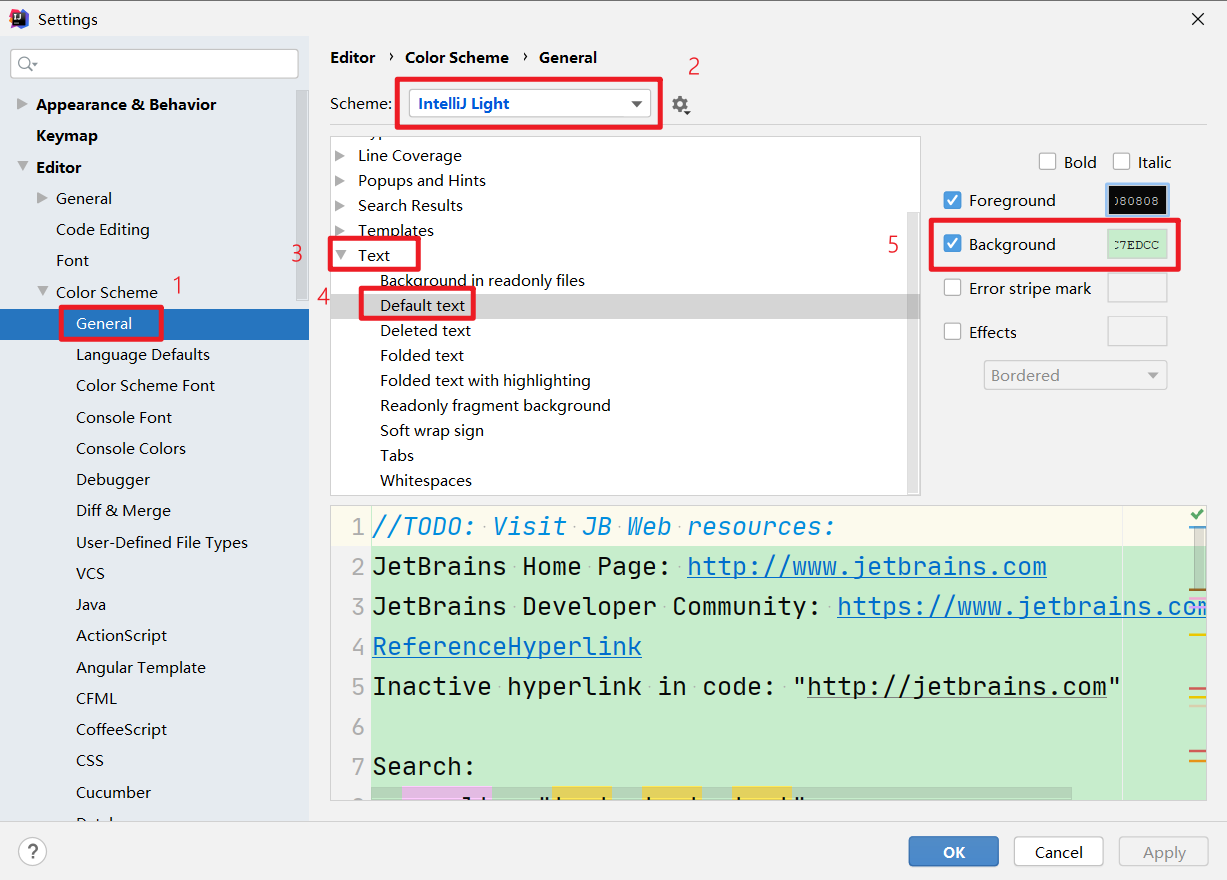Open Console Colors page

pyautogui.click(x=131, y=449)
